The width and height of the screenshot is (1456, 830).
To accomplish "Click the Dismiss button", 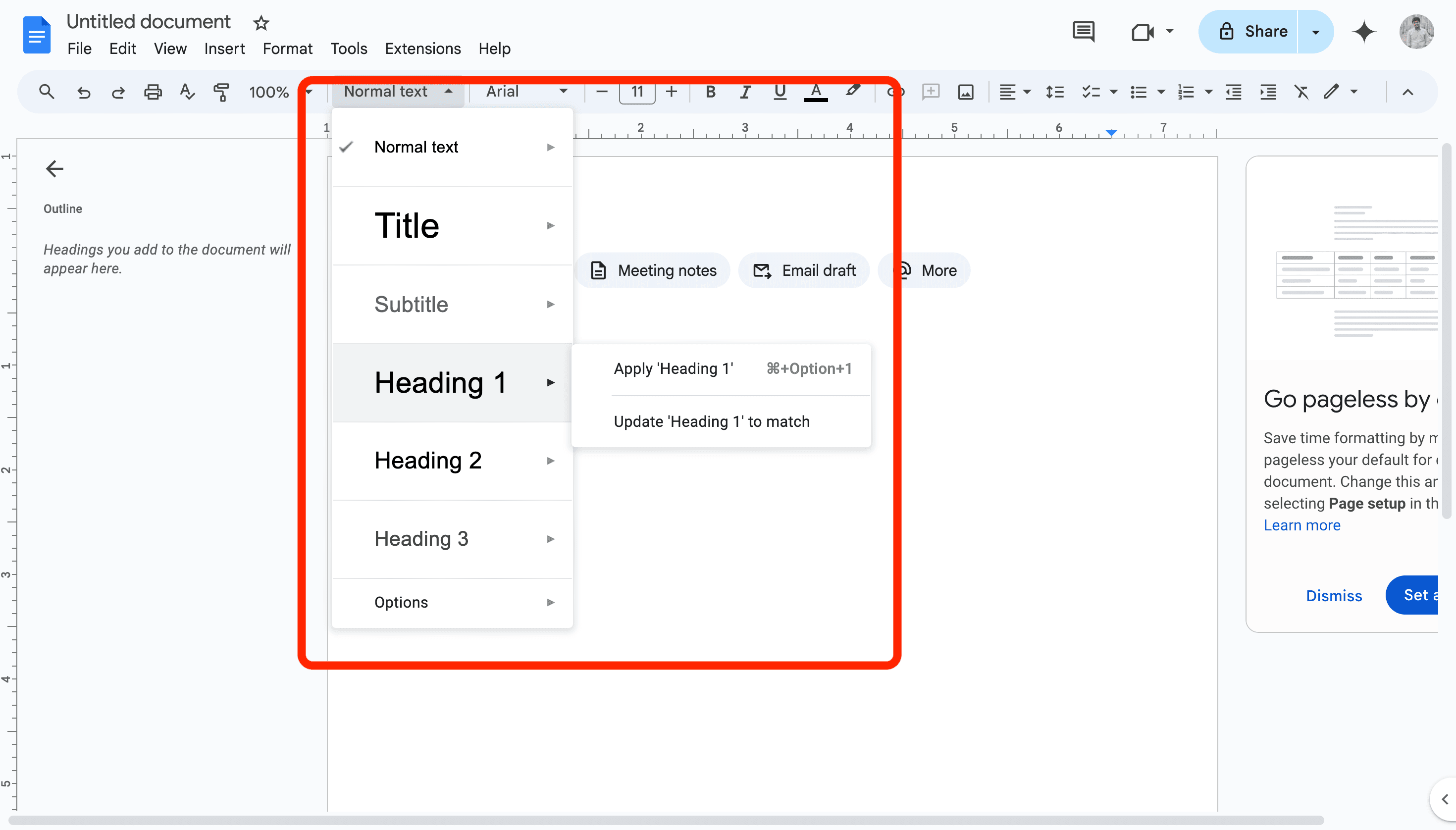I will (x=1334, y=594).
